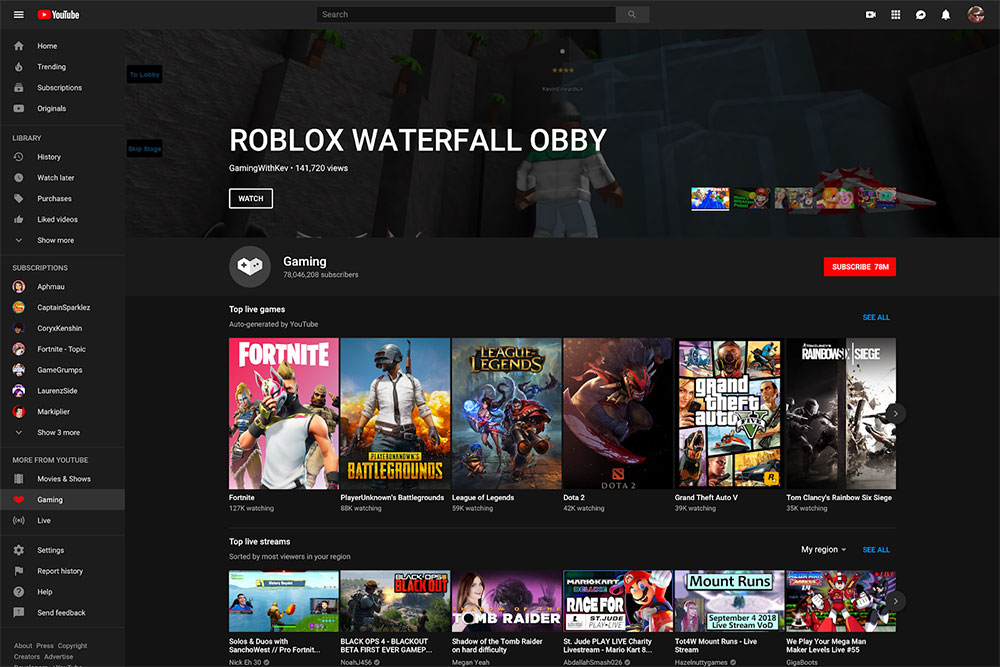
Task: Click the History clock icon
Action: click(x=18, y=157)
